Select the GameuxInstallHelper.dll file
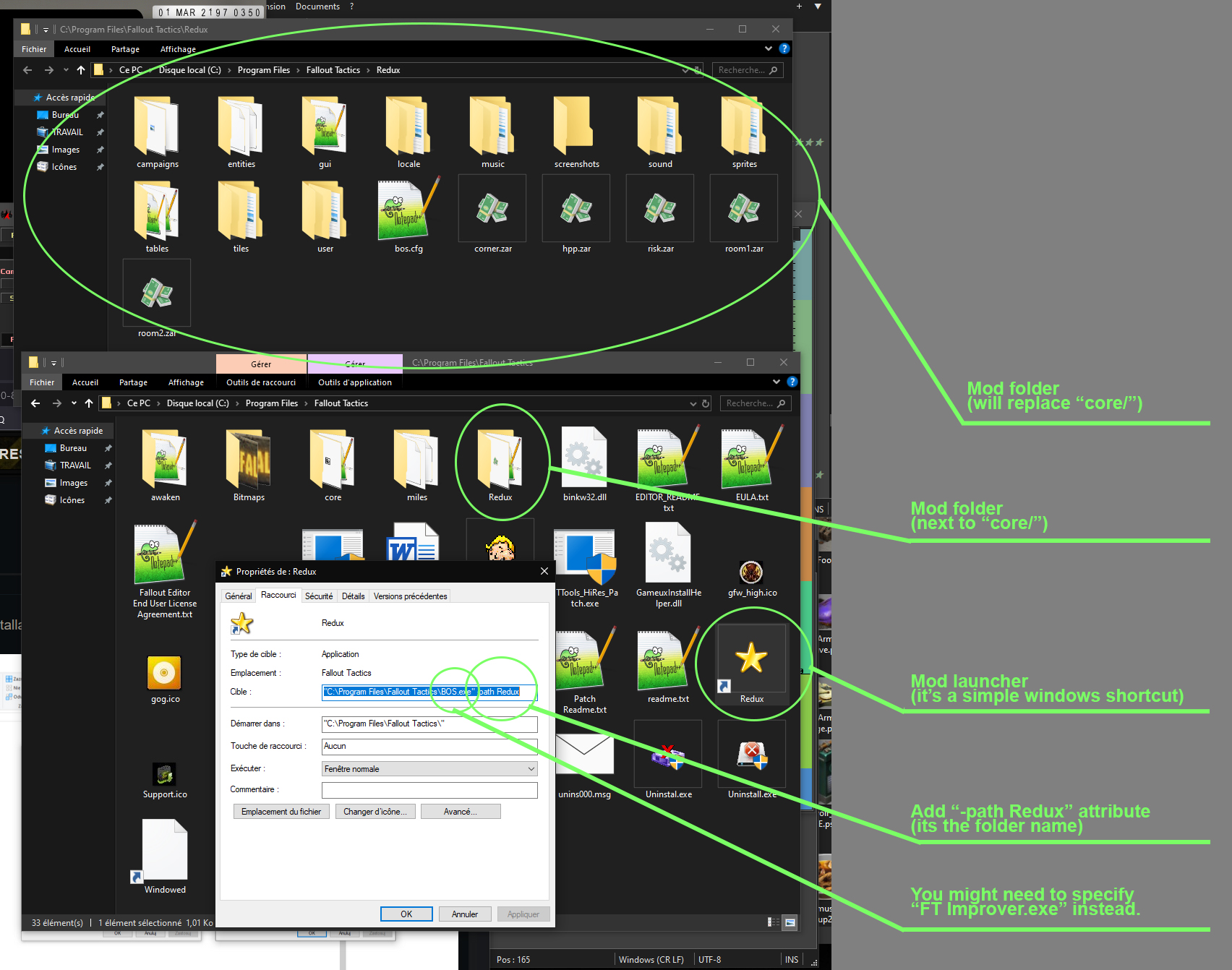Image resolution: width=1232 pixels, height=970 pixels. tap(669, 566)
